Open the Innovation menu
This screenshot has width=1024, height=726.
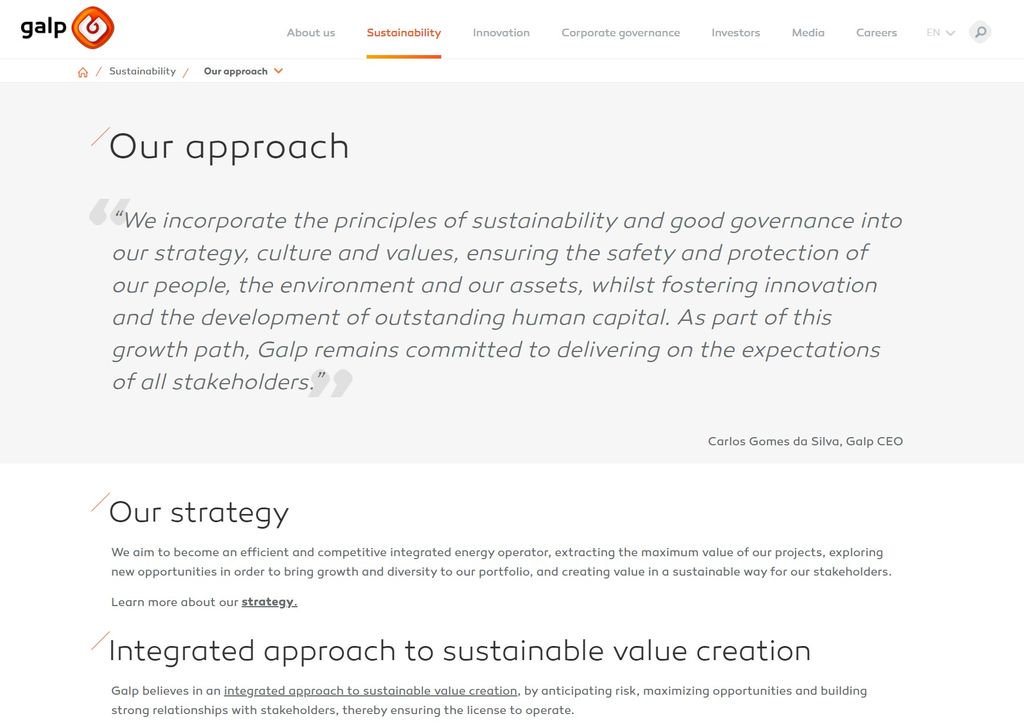point(501,33)
